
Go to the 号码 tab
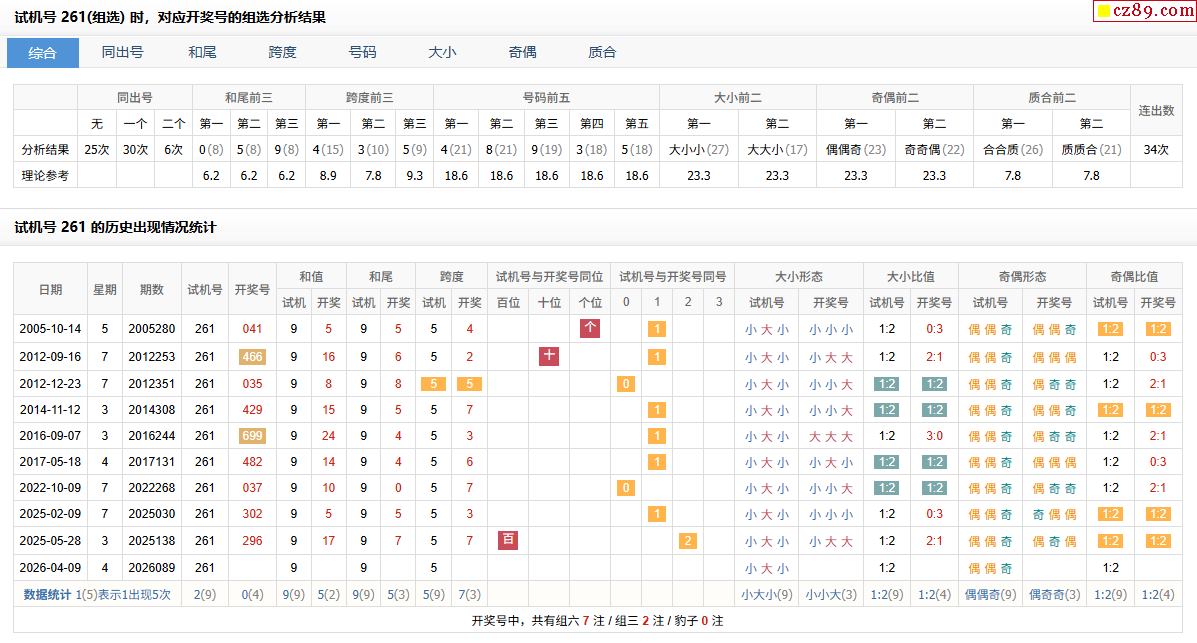tap(362, 53)
